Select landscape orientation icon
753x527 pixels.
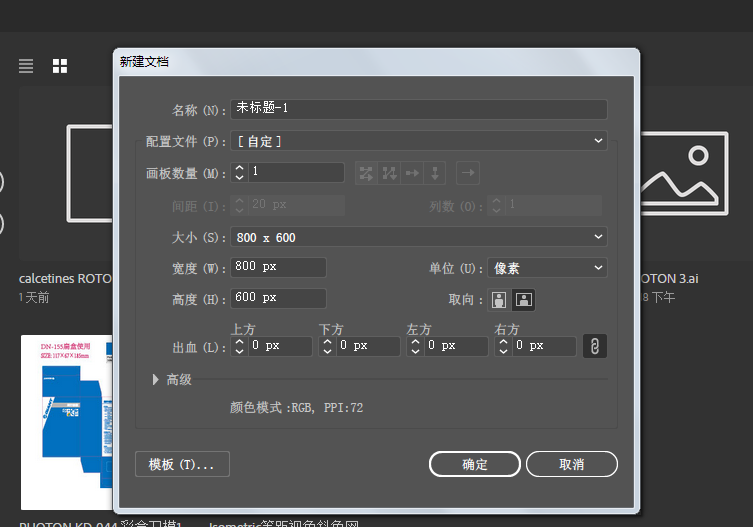pyautogui.click(x=523, y=300)
